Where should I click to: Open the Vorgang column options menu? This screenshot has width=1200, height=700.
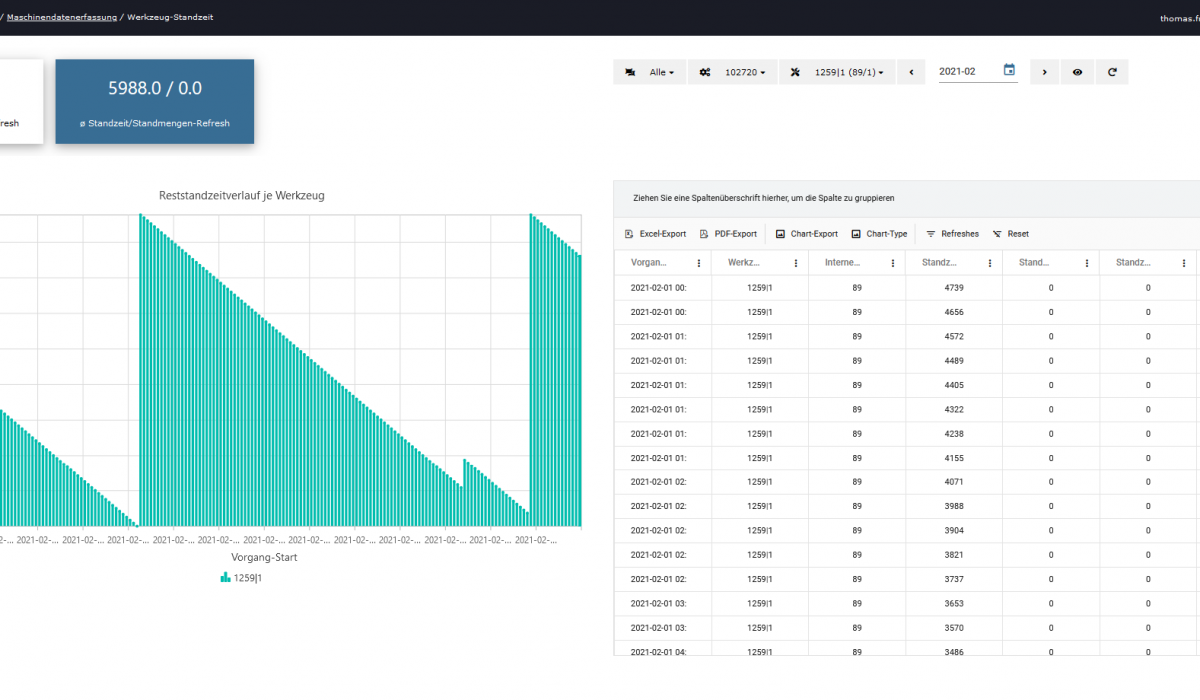[x=698, y=263]
